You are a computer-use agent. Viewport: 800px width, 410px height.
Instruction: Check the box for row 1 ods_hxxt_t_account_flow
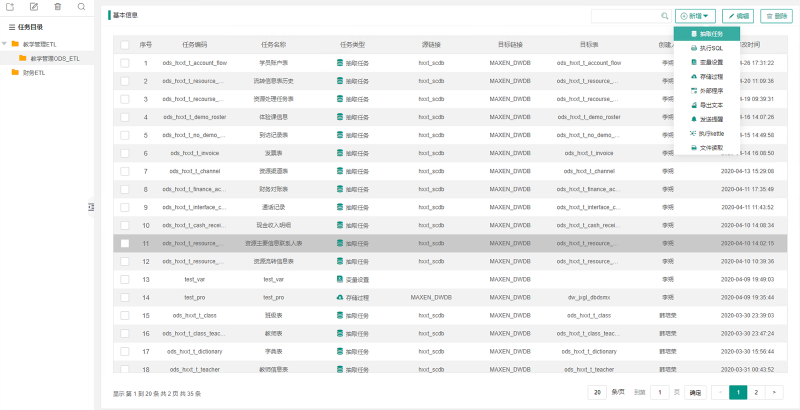[x=125, y=63]
